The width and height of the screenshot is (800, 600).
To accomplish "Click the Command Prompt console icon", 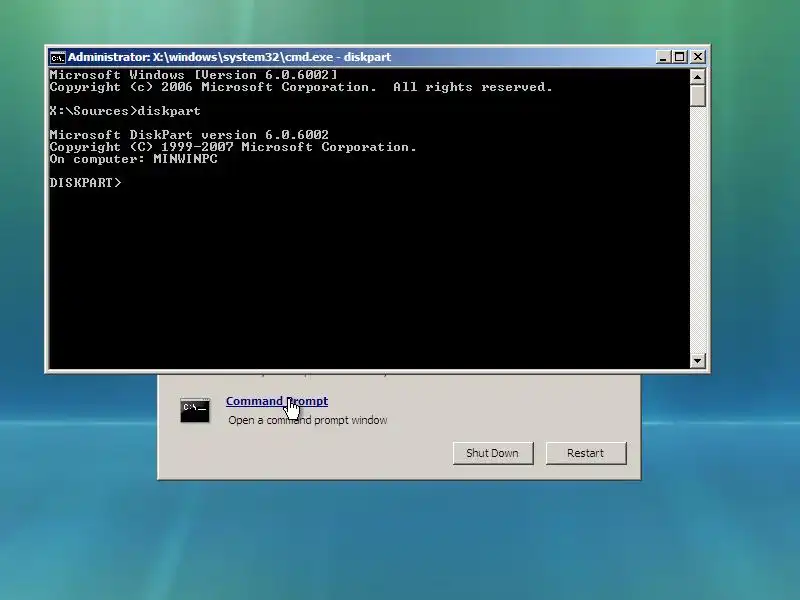I will (195, 410).
